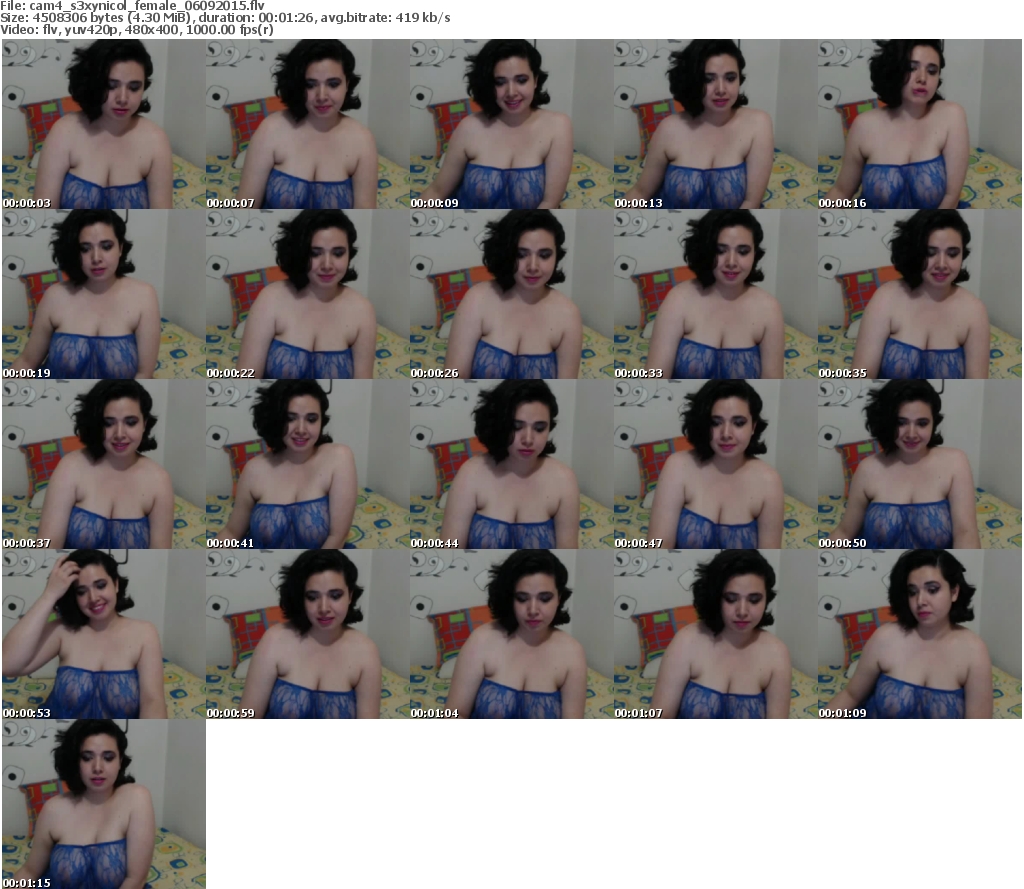Select the thumbnail frame stamped 00:00:44

pyautogui.click(x=512, y=464)
